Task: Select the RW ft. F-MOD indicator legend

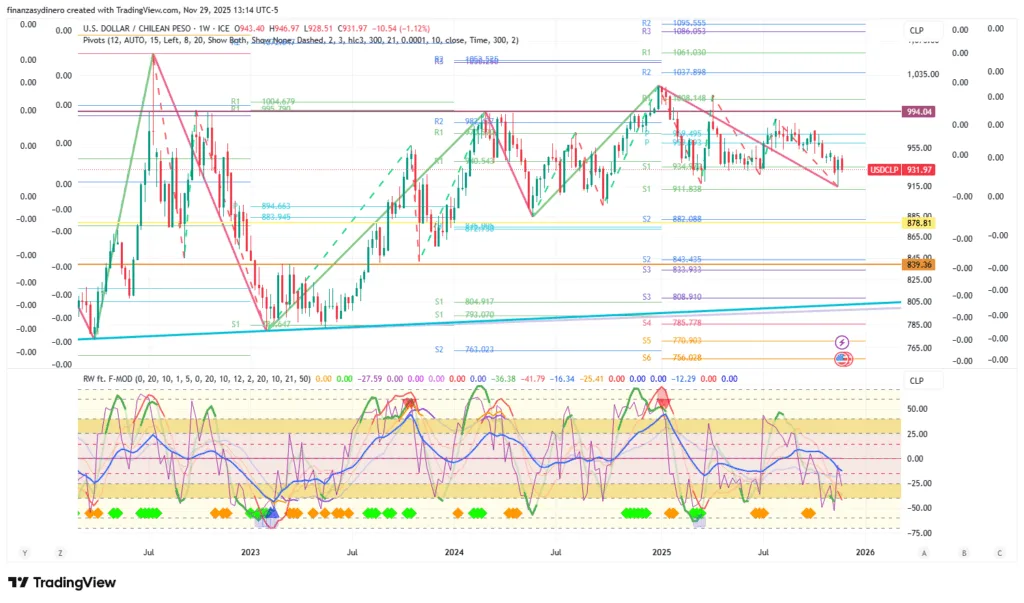Action: point(112,379)
